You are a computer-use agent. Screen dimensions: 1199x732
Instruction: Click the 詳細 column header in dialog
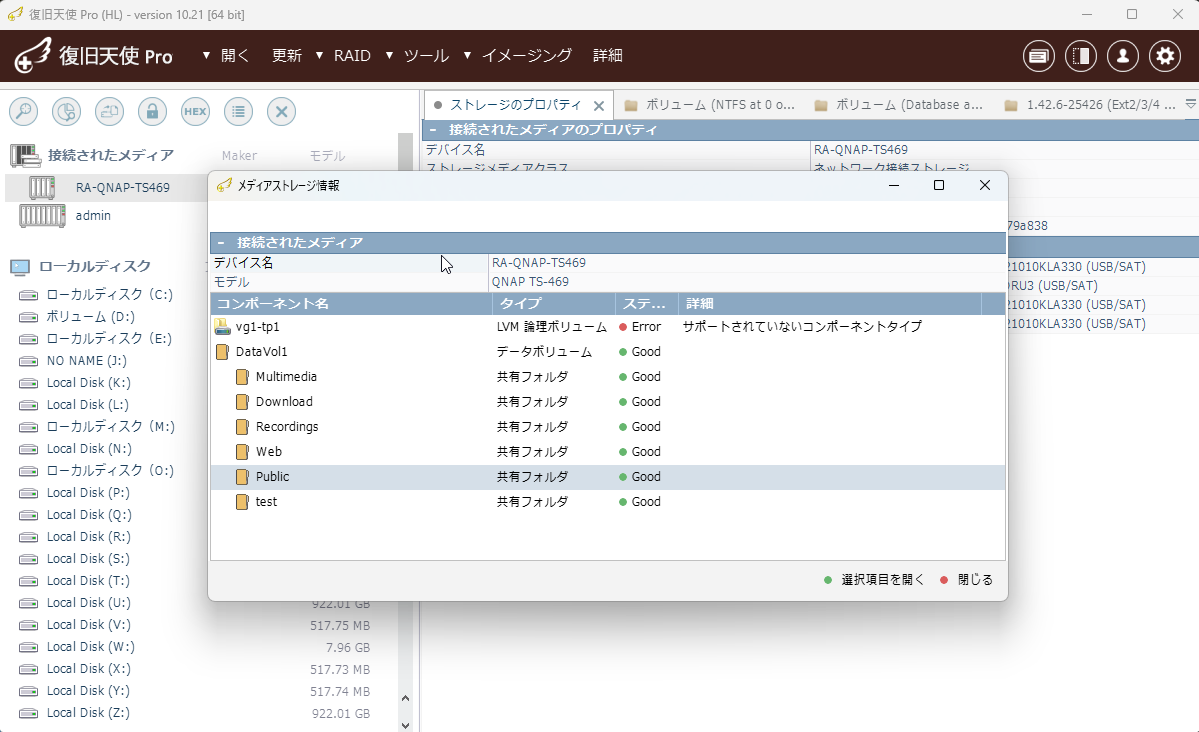point(830,304)
